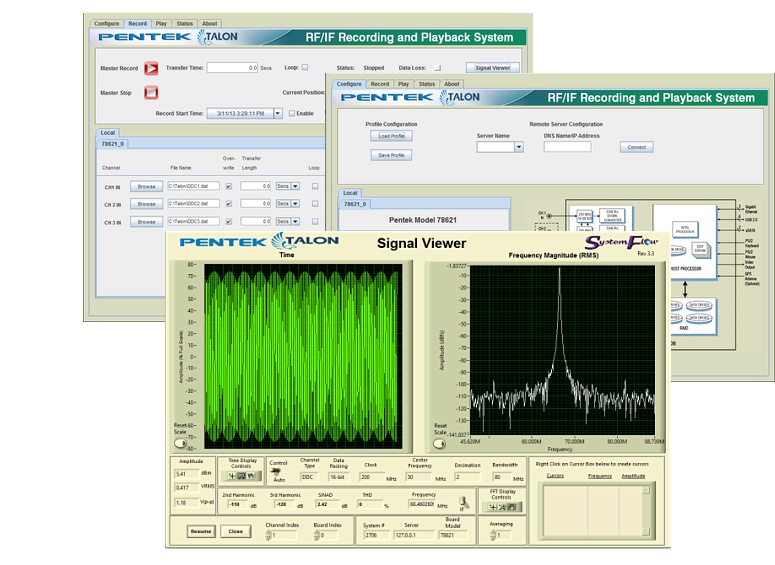Flip the Control Auto lever switch

(275, 472)
